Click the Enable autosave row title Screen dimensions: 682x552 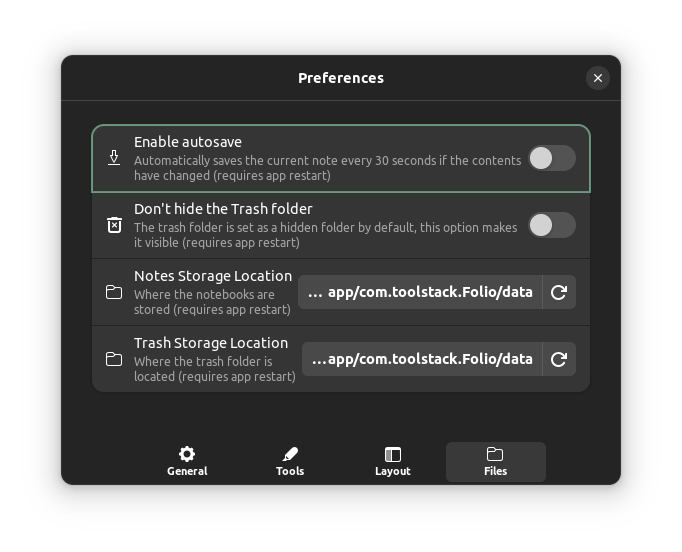(x=188, y=142)
